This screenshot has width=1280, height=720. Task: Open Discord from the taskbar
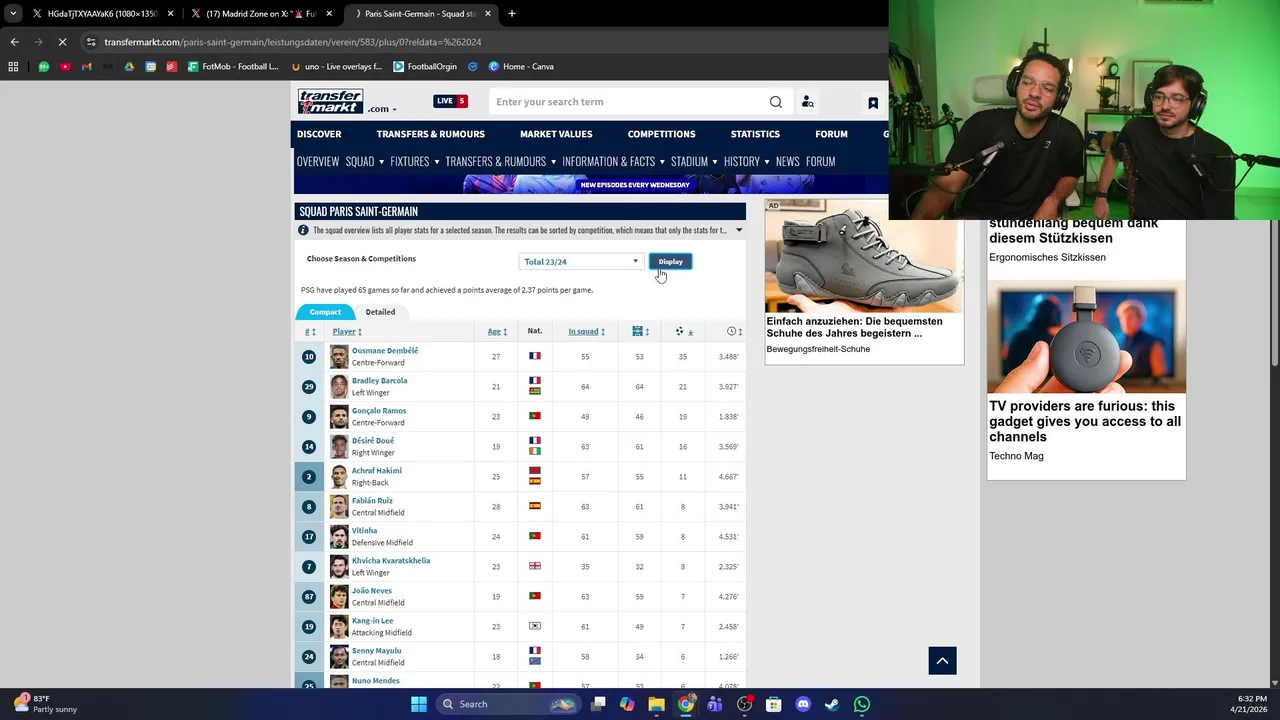tap(803, 704)
